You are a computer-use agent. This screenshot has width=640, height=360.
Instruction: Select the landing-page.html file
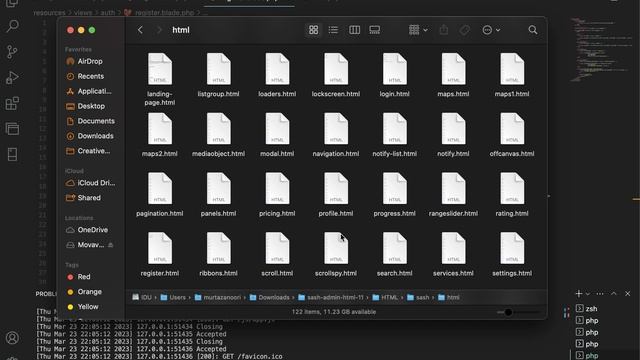pyautogui.click(x=160, y=79)
